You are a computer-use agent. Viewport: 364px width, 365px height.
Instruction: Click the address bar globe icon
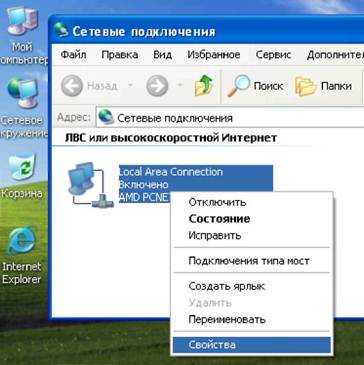(106, 117)
